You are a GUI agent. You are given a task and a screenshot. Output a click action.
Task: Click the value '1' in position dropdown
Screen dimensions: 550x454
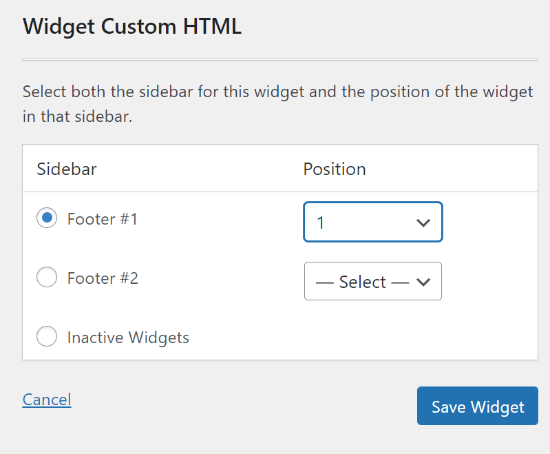pyautogui.click(x=320, y=223)
